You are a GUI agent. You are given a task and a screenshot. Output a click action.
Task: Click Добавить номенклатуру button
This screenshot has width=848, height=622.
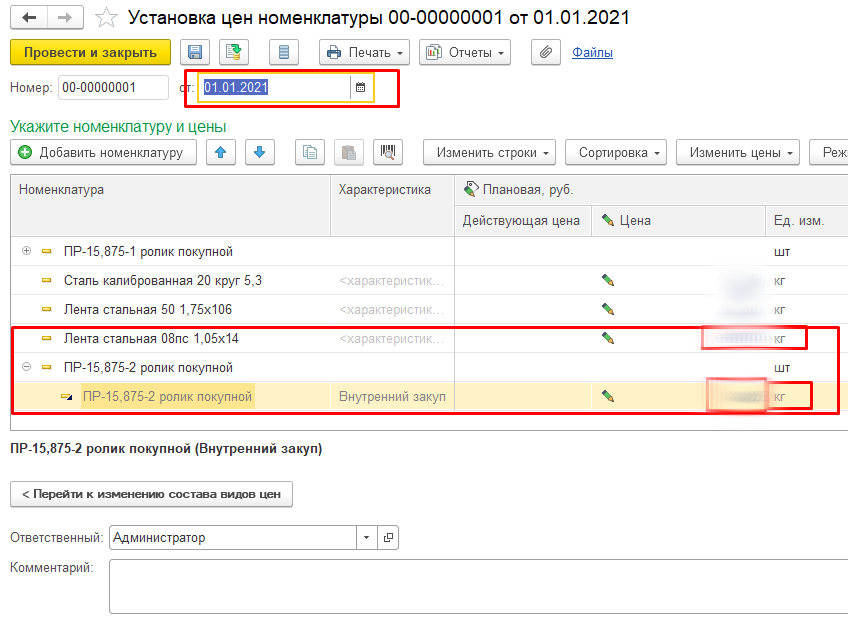coord(103,153)
